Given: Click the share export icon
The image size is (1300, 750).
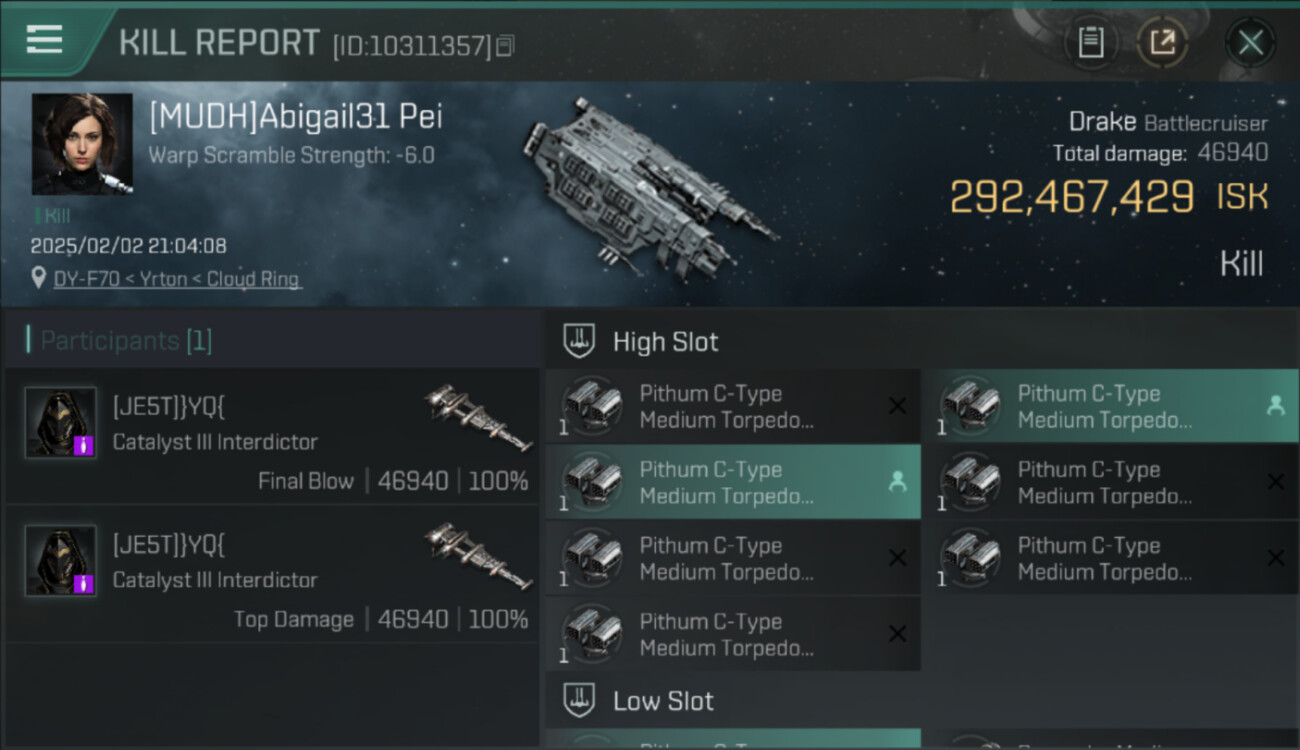Looking at the screenshot, I should pos(1162,43).
